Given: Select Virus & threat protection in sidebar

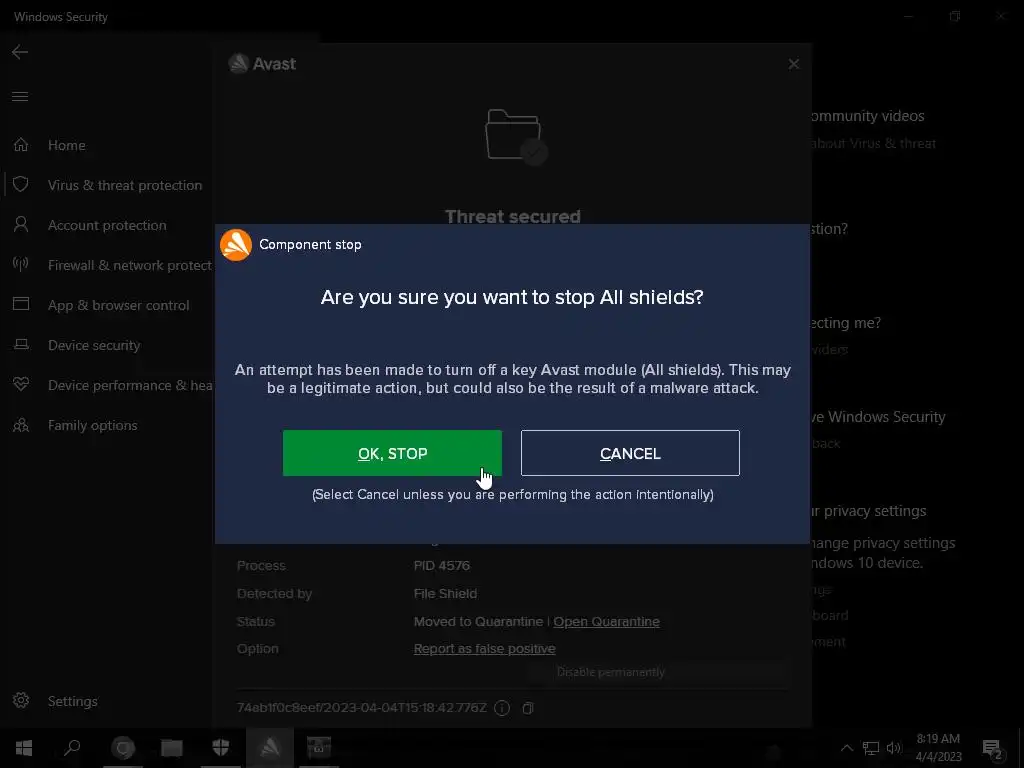Looking at the screenshot, I should point(125,185).
